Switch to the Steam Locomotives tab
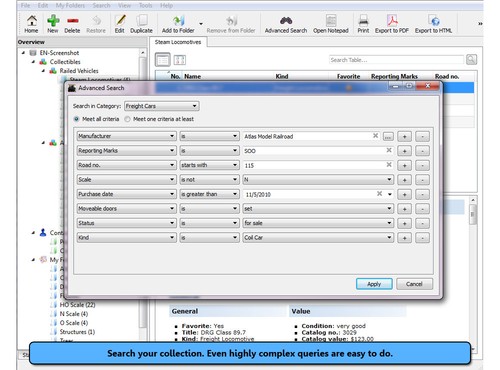The width and height of the screenshot is (500, 370). (x=178, y=42)
